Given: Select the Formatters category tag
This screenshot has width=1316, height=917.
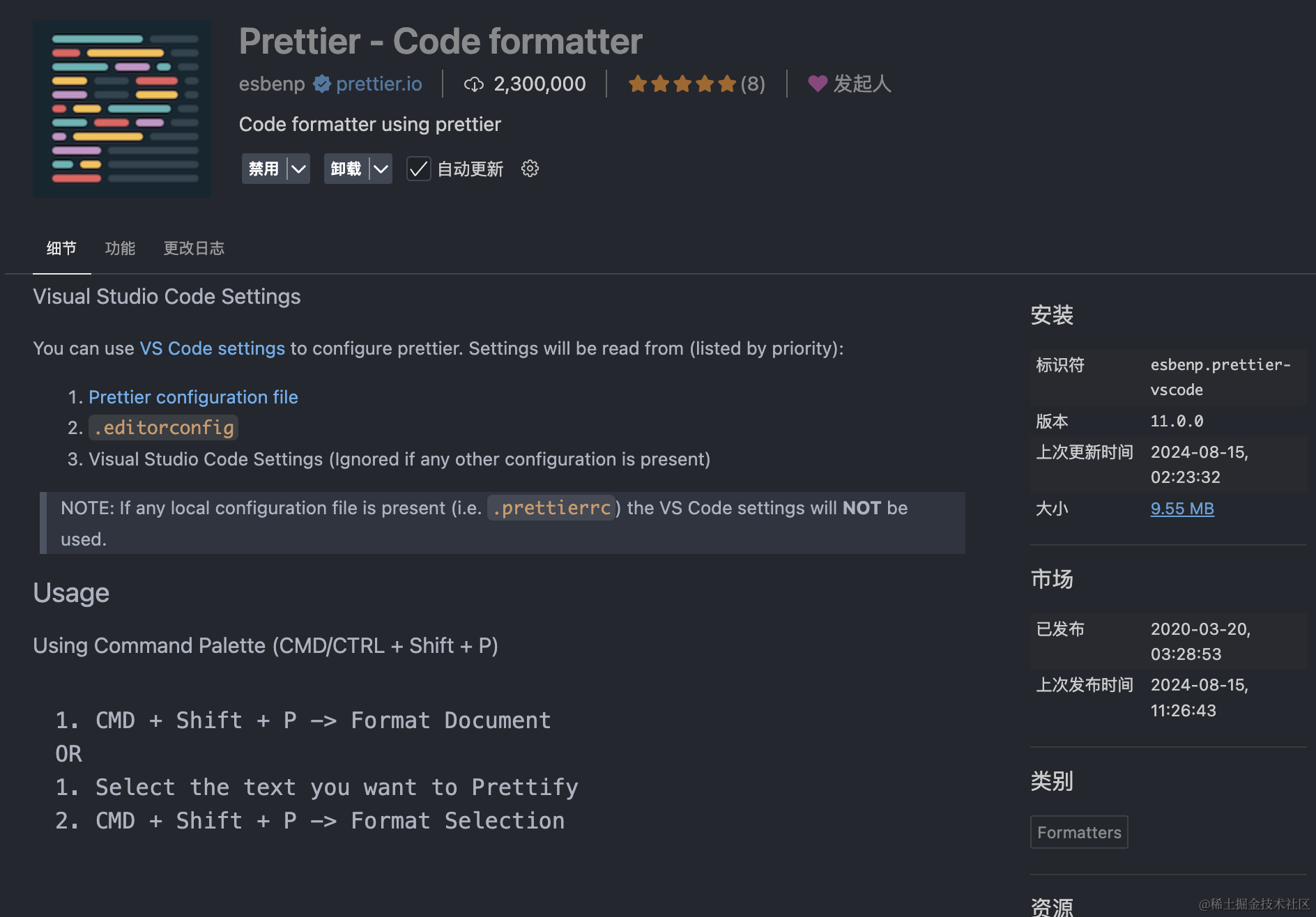Looking at the screenshot, I should (1079, 832).
